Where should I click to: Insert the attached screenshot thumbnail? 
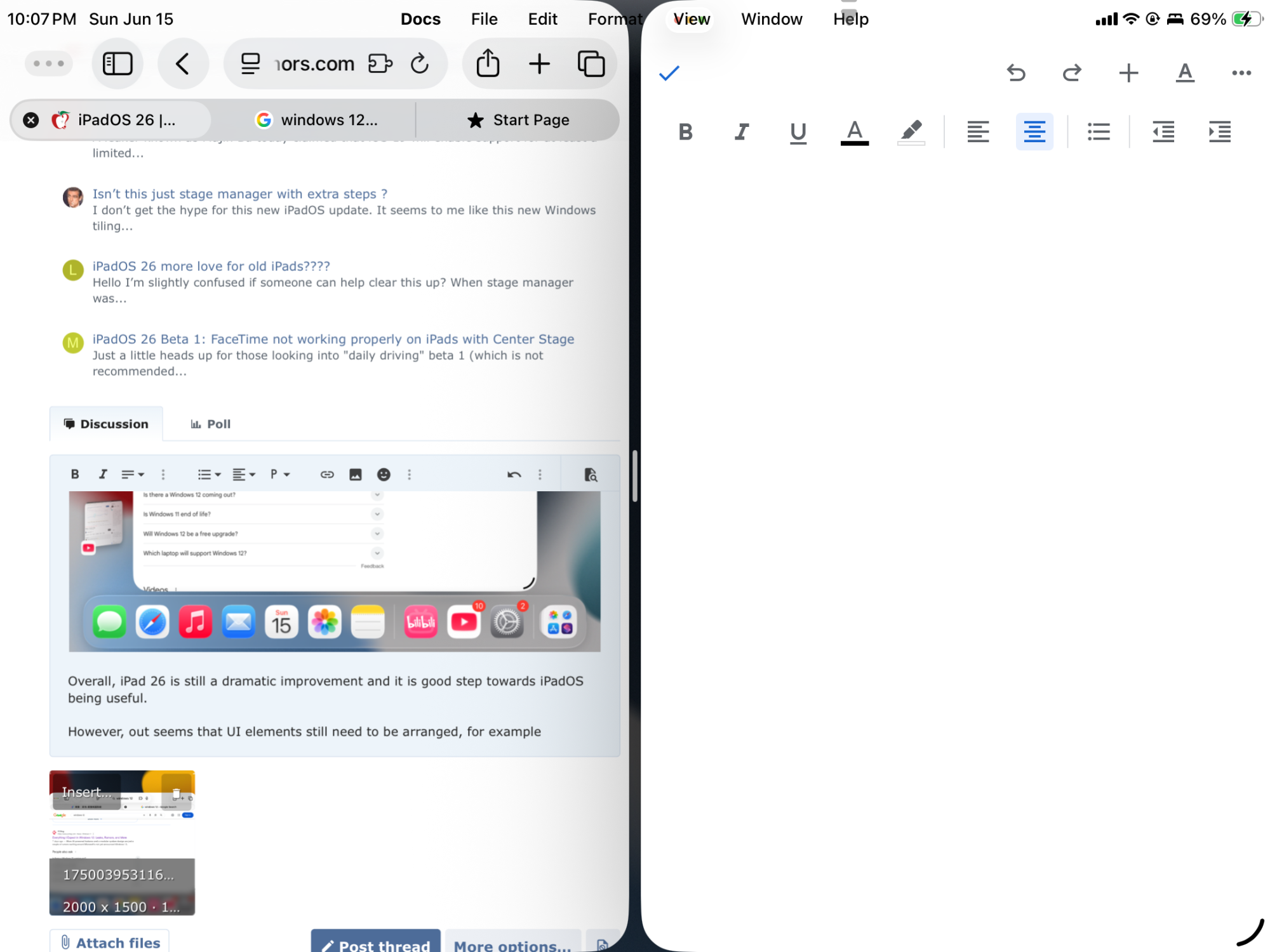coord(87,792)
